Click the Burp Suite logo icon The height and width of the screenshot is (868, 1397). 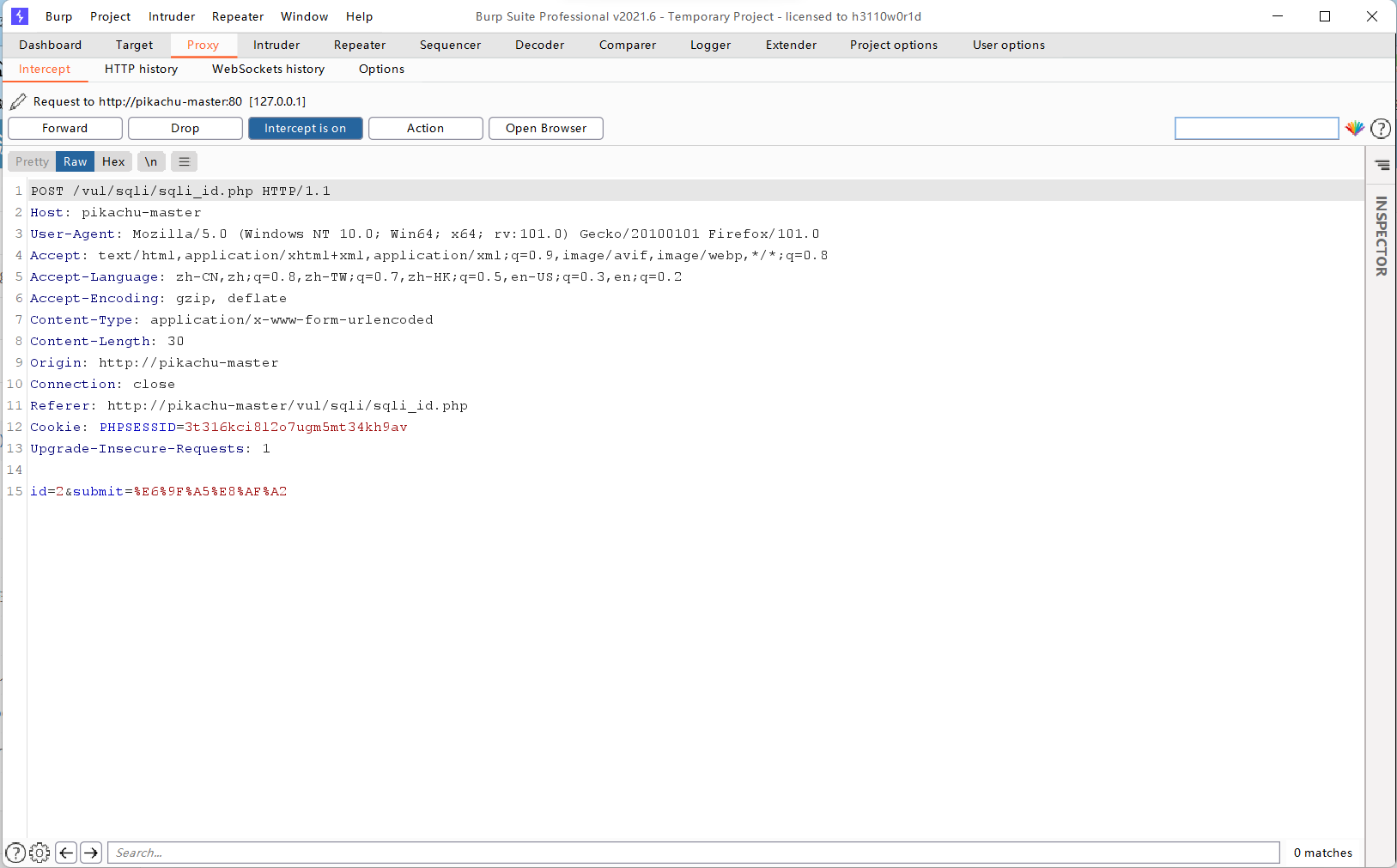(x=20, y=16)
